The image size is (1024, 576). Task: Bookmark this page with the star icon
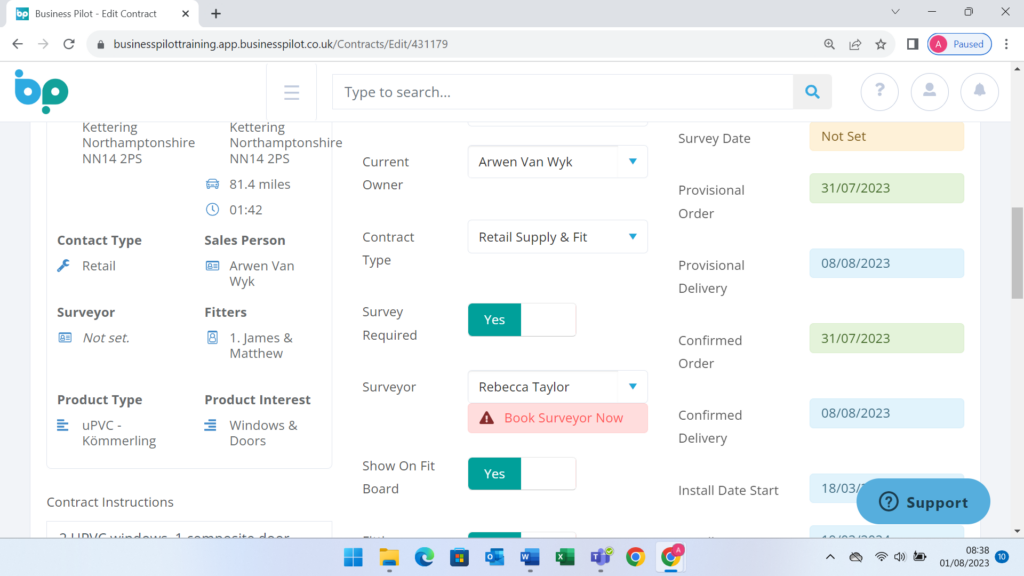pos(881,44)
